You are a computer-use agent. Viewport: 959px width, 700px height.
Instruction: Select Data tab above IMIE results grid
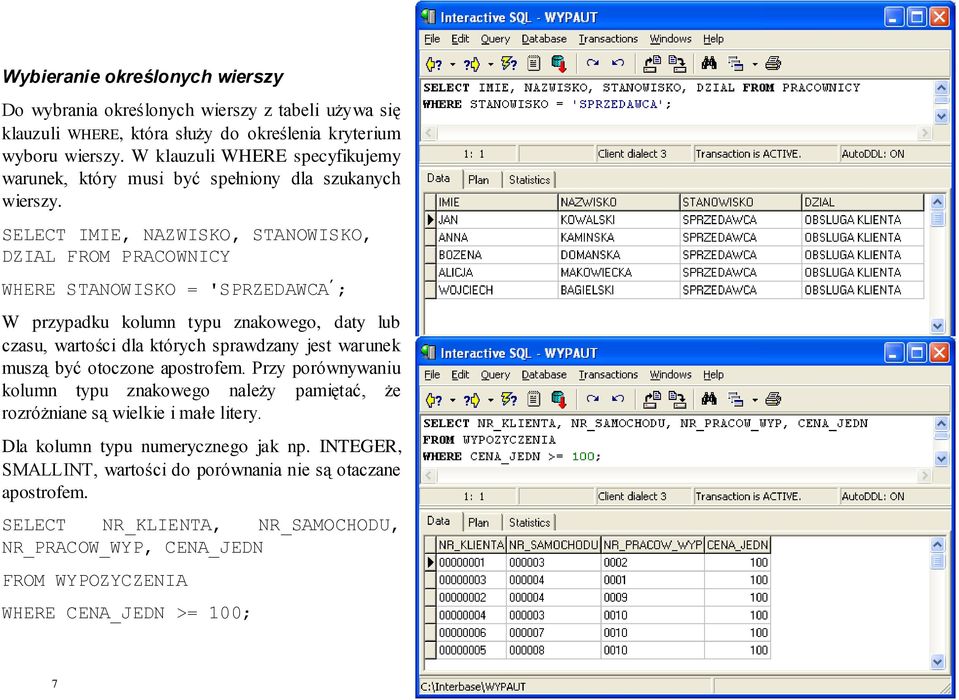(x=439, y=178)
